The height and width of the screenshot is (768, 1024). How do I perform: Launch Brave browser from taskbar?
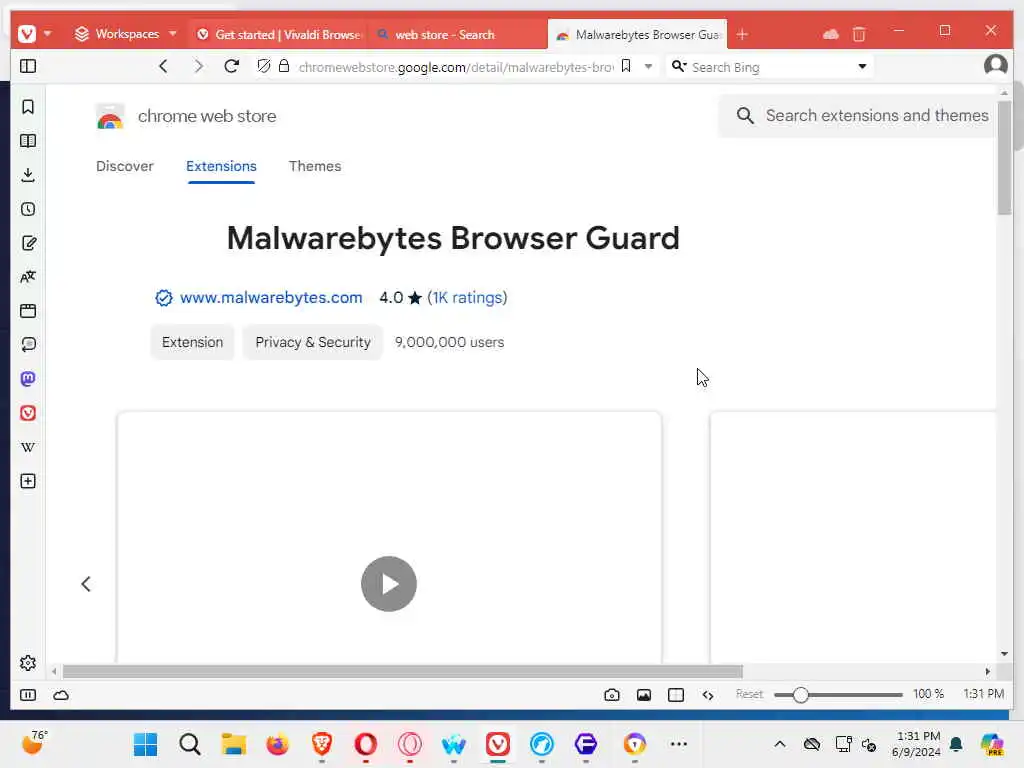click(321, 744)
